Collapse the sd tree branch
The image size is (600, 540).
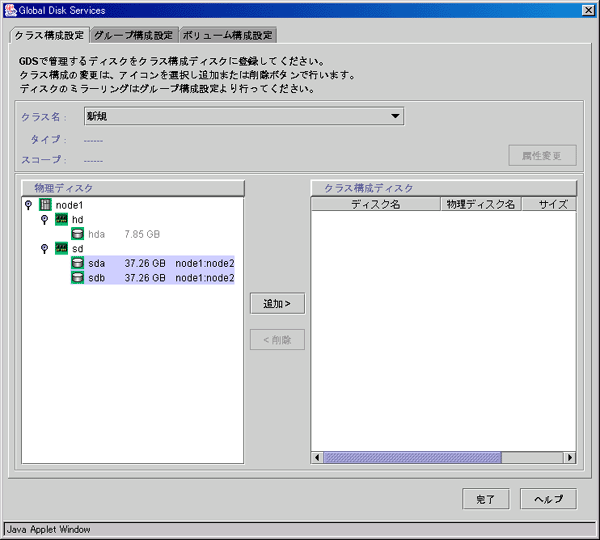44,248
